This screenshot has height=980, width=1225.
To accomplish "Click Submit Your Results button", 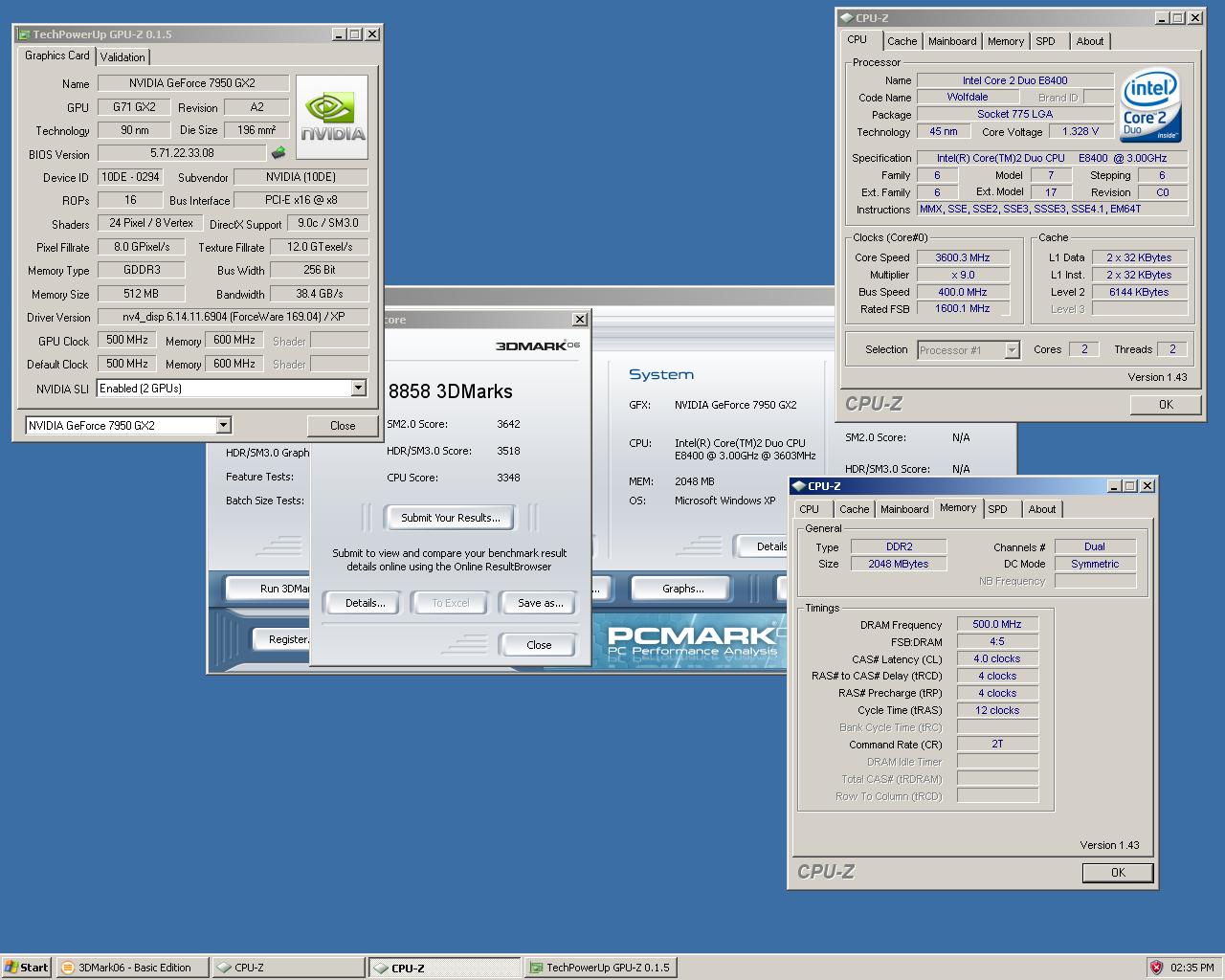I will [x=450, y=518].
